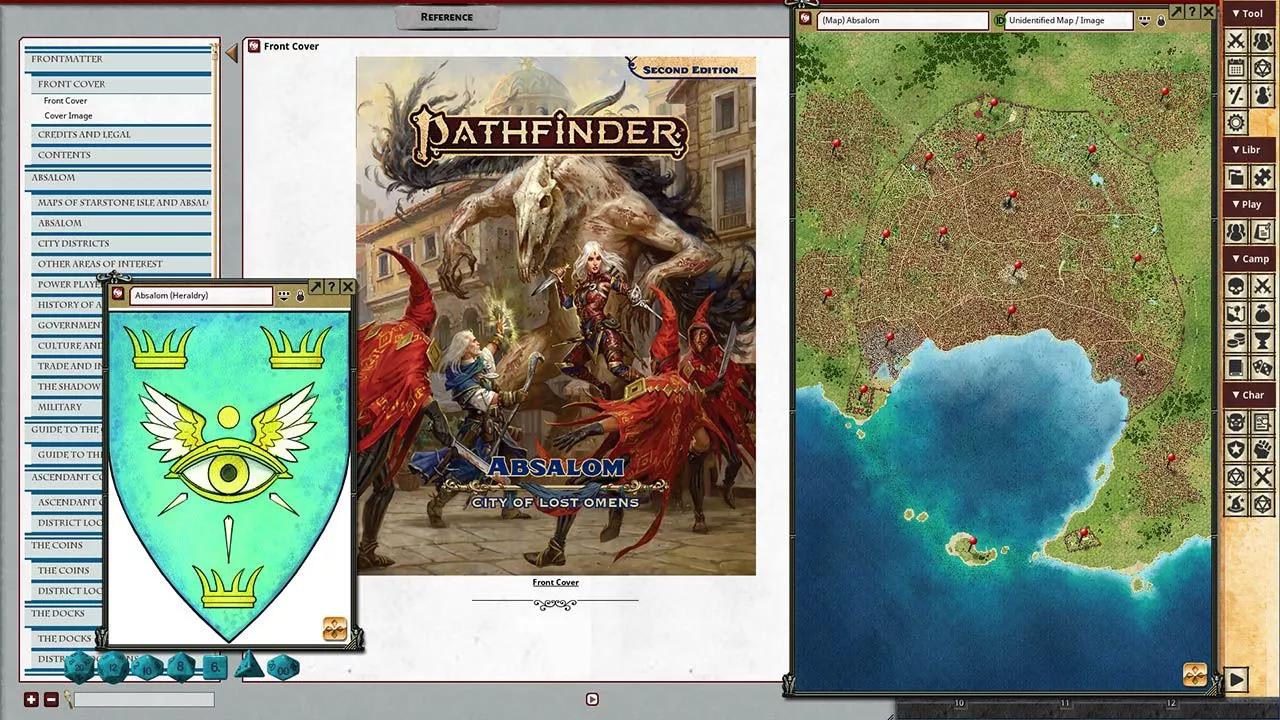1280x720 pixels.
Task: Open the Combat Tracker crossed swords tool
Action: pos(1236,41)
